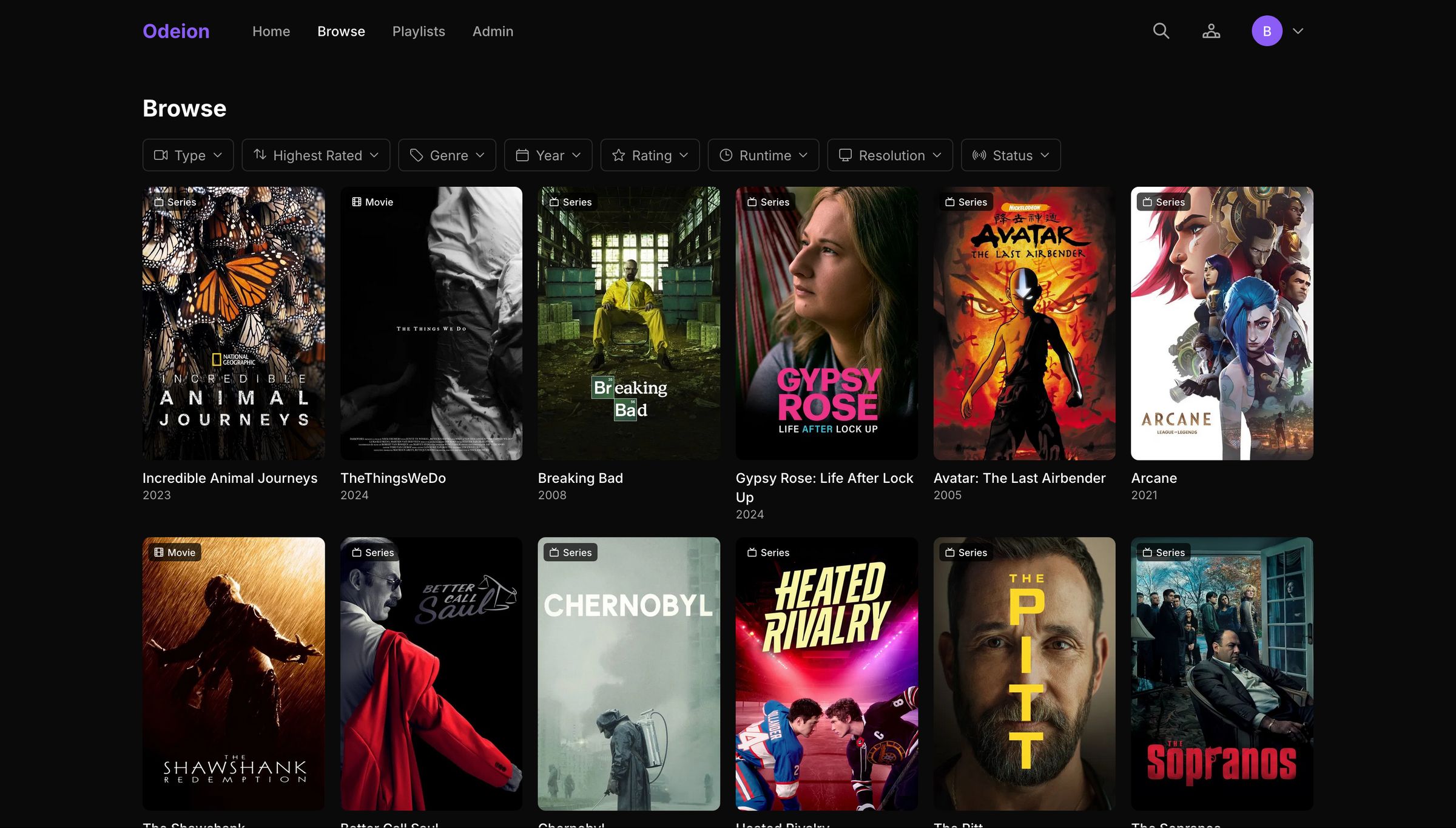Click the Movie badge on Shawshank poster
The image size is (1456, 828).
tap(175, 553)
